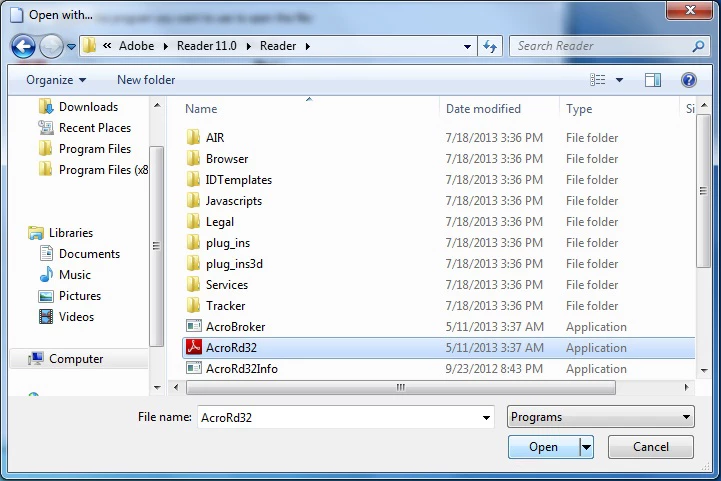This screenshot has height=481, width=721.
Task: Click AcroRd32Info's date 9/23/2012 8:43 PM
Action: pos(494,369)
